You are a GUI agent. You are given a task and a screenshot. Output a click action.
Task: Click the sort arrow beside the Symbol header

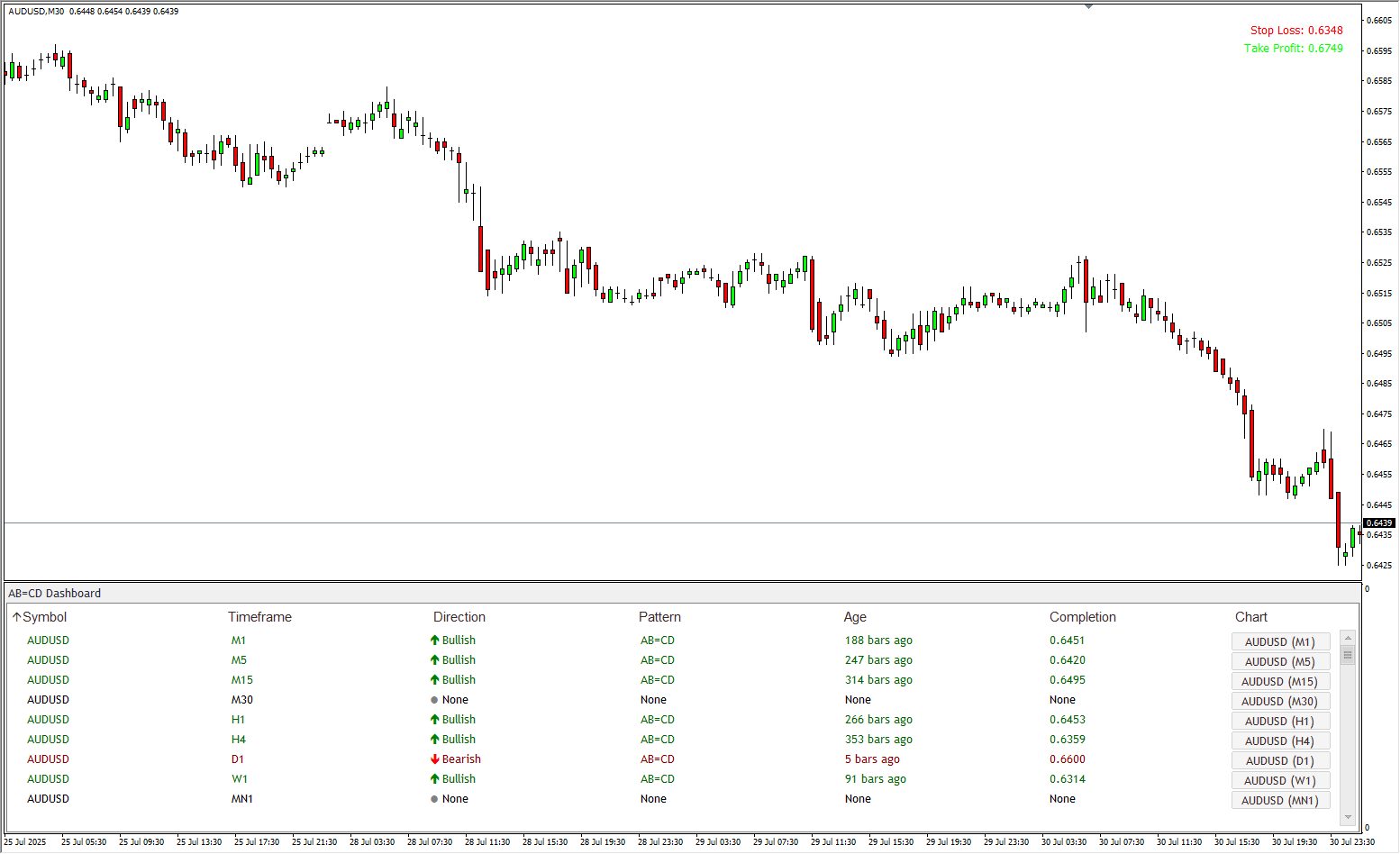point(16,617)
